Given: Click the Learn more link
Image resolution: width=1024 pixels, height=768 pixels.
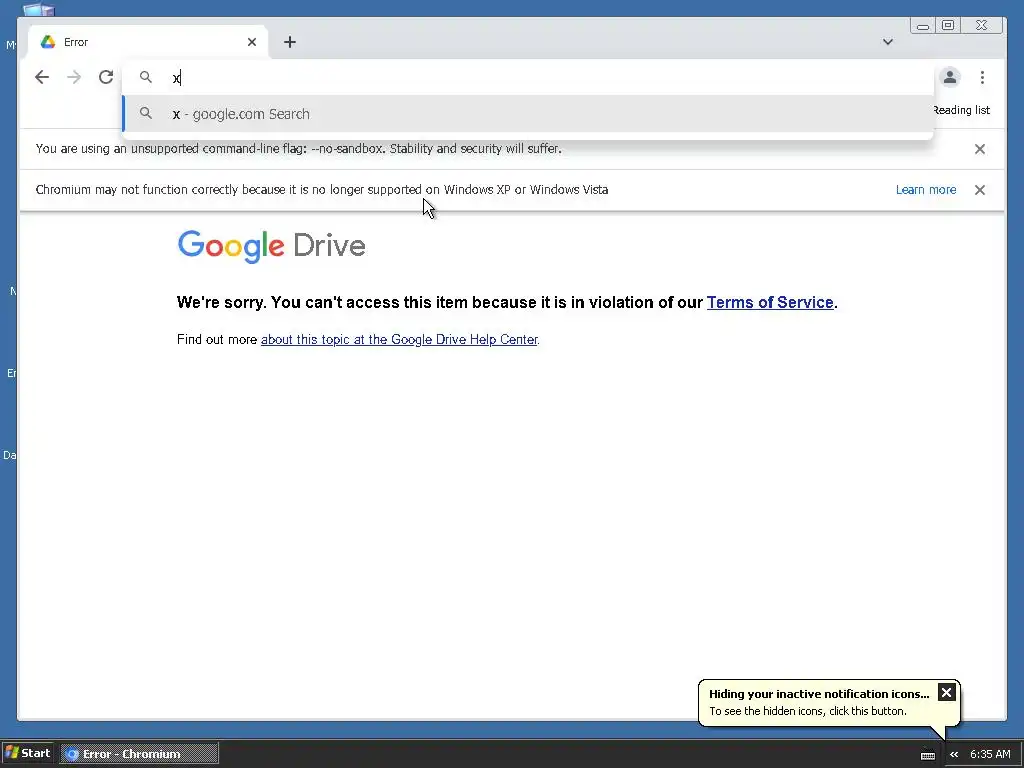Looking at the screenshot, I should click(x=925, y=190).
